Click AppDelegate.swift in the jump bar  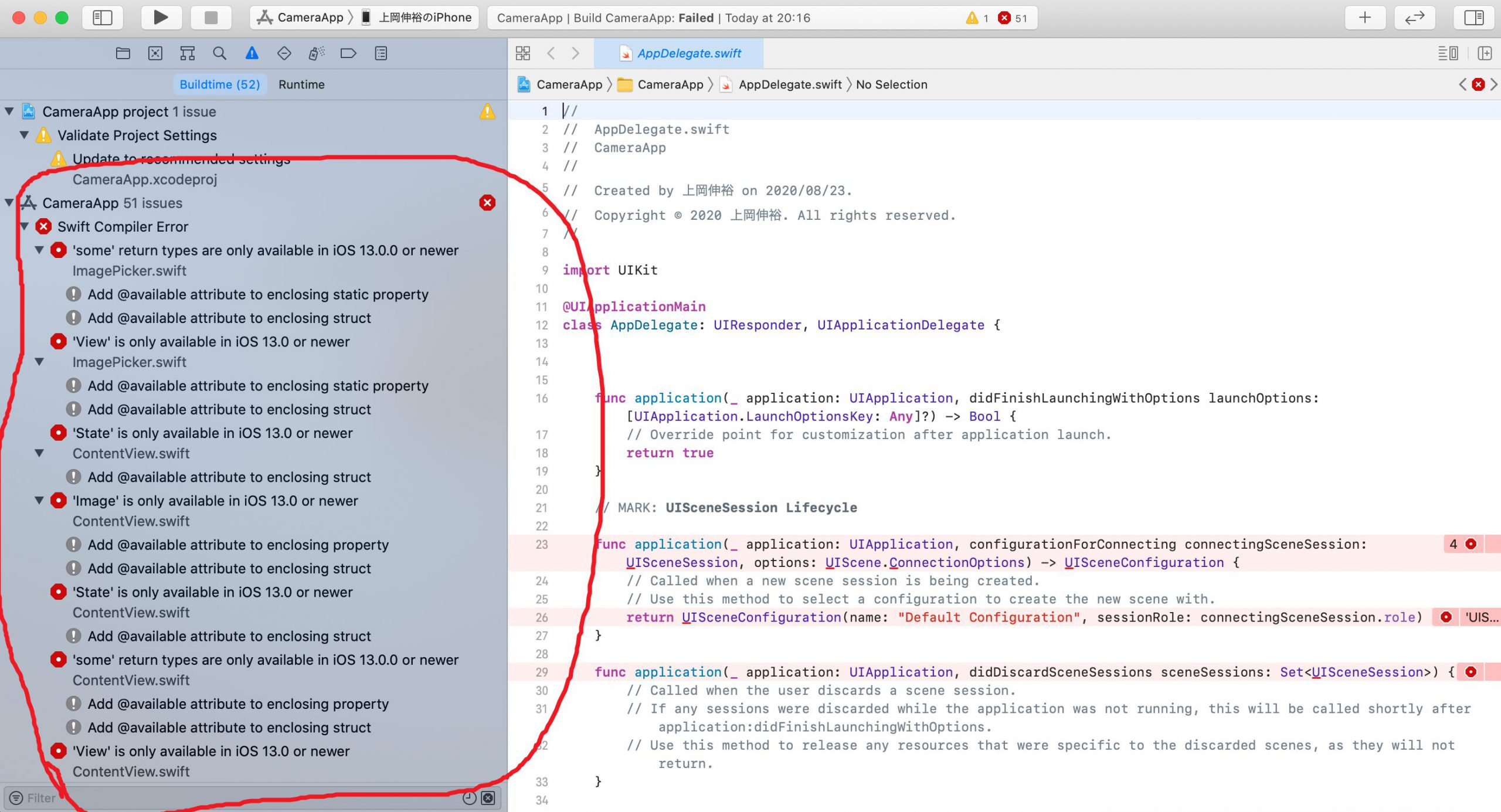pos(781,84)
